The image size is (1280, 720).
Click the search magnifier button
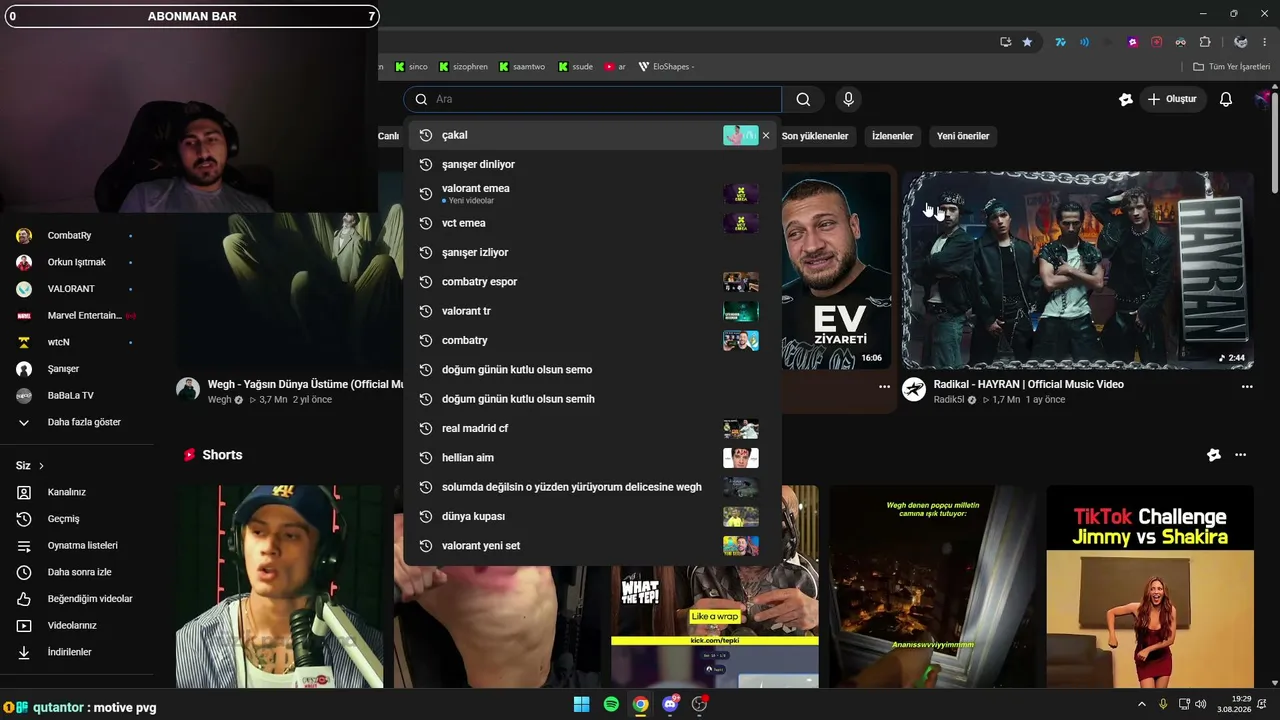[803, 99]
